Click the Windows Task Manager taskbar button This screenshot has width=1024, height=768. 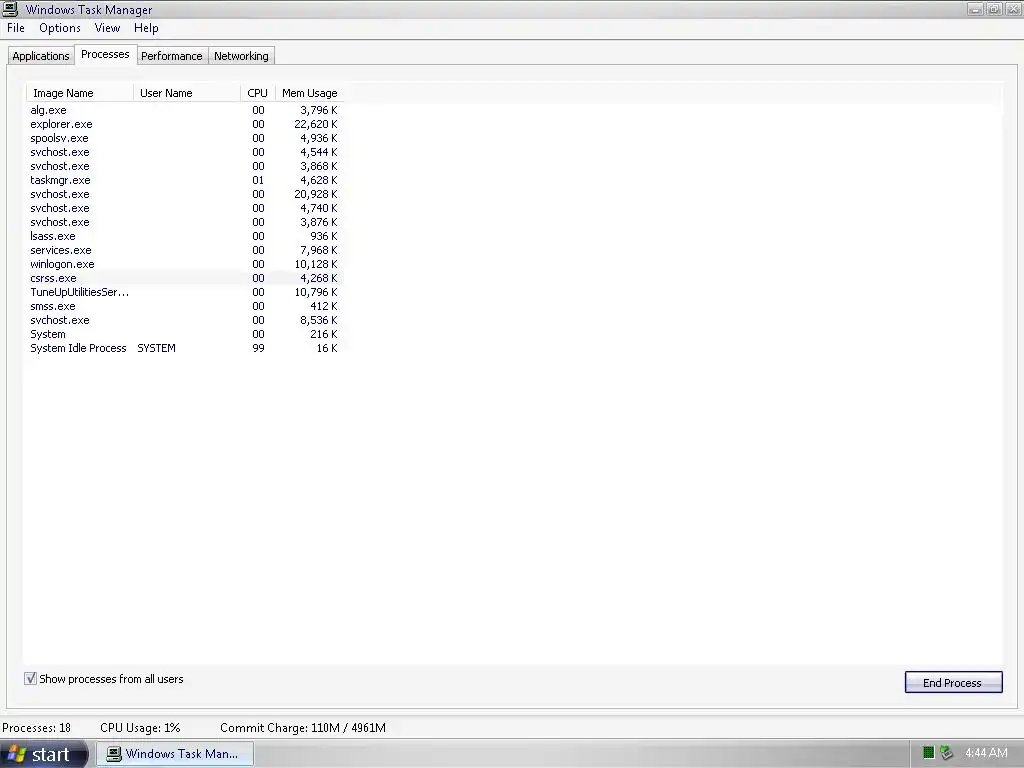pos(175,754)
